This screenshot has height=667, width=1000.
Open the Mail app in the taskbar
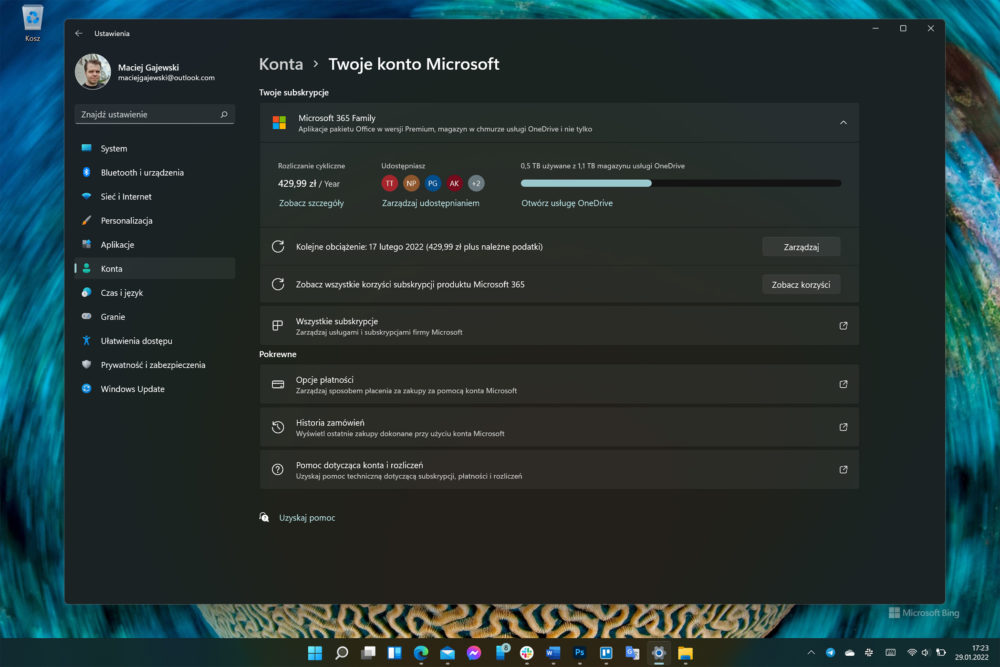pos(448,653)
